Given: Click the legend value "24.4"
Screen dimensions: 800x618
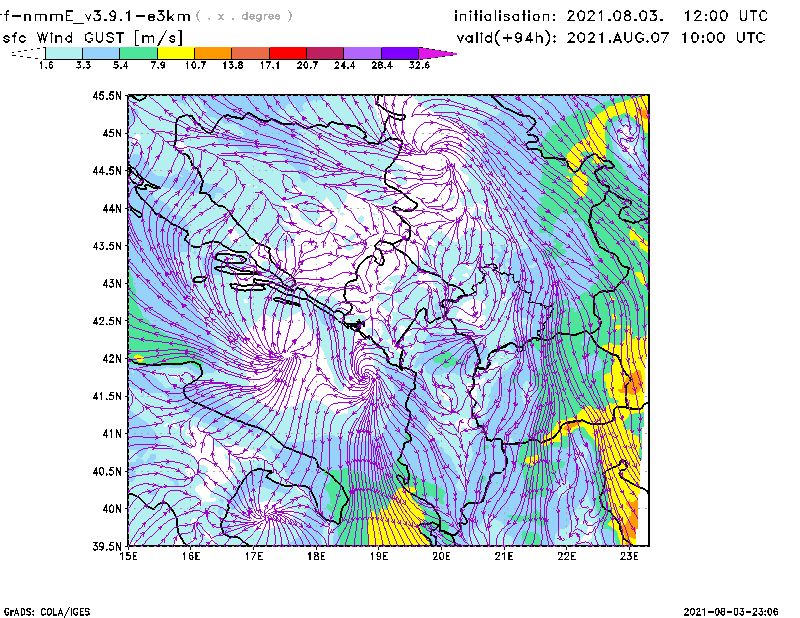Looking at the screenshot, I should click(344, 65).
